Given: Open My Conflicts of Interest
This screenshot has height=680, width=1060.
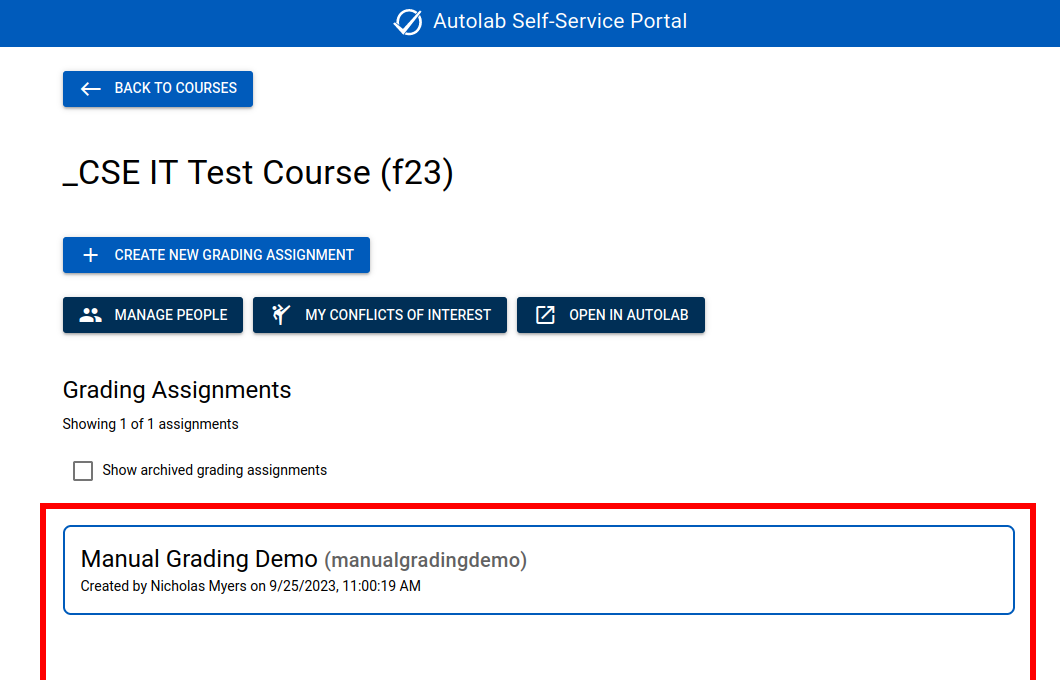Looking at the screenshot, I should click(x=380, y=315).
